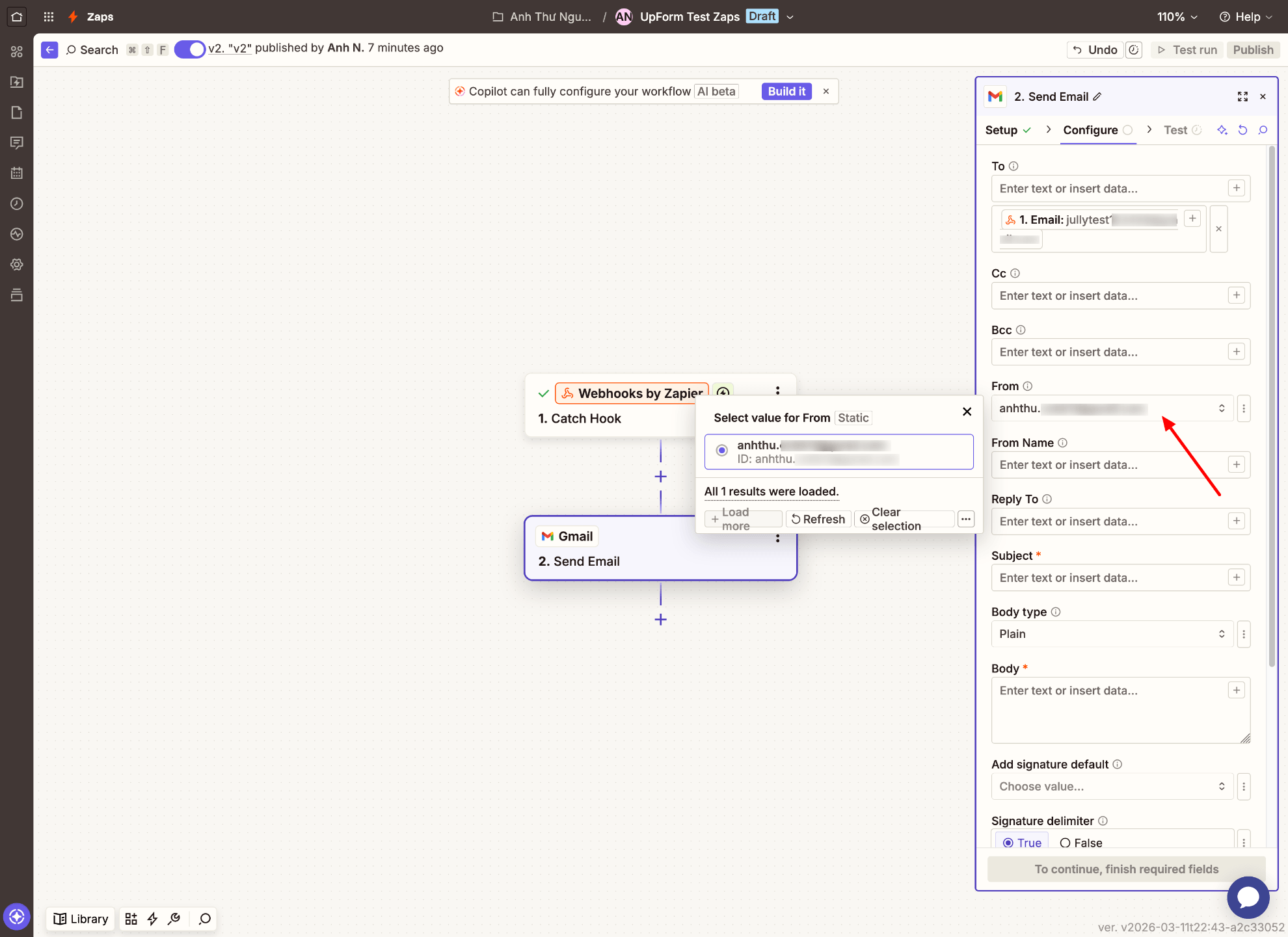Click the Static label in popup
The image size is (1288, 937).
[x=853, y=418]
